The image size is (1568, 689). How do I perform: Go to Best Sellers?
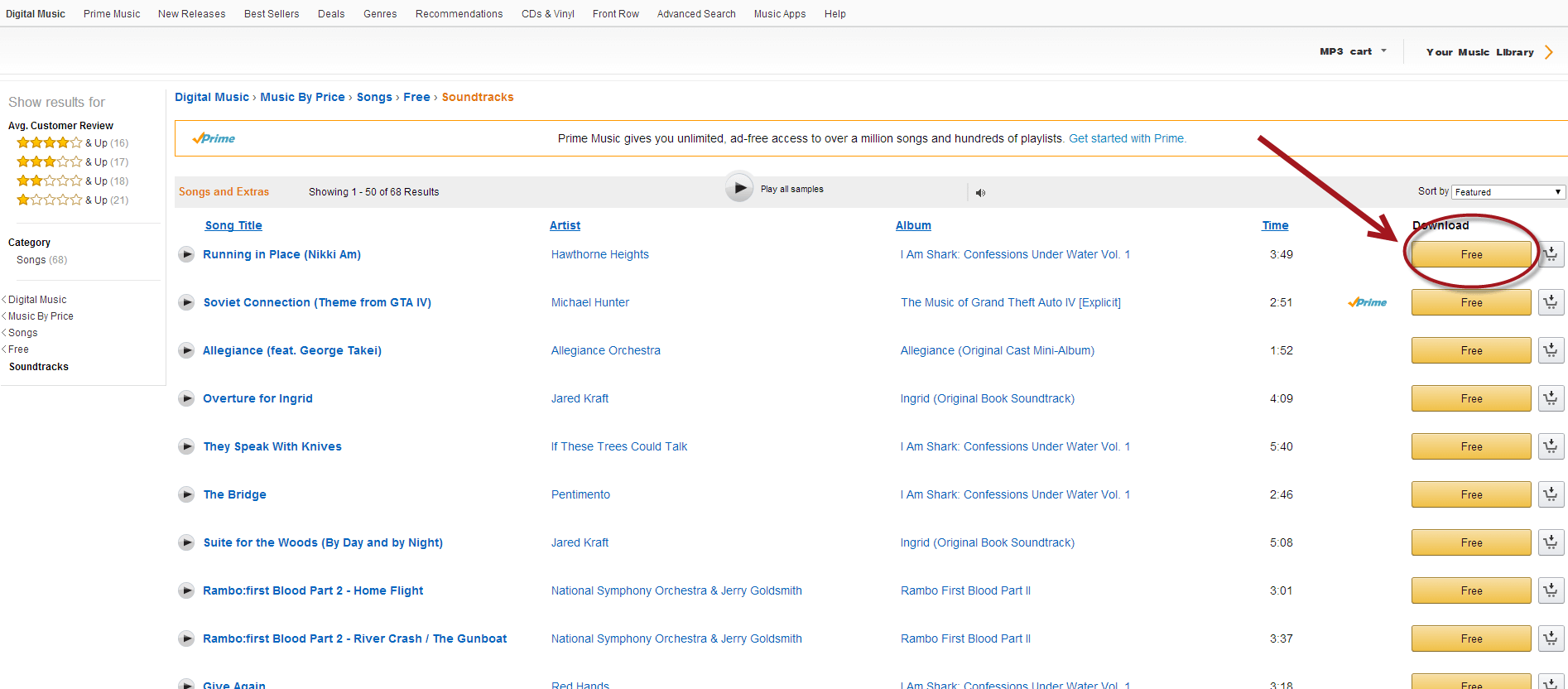tap(272, 14)
